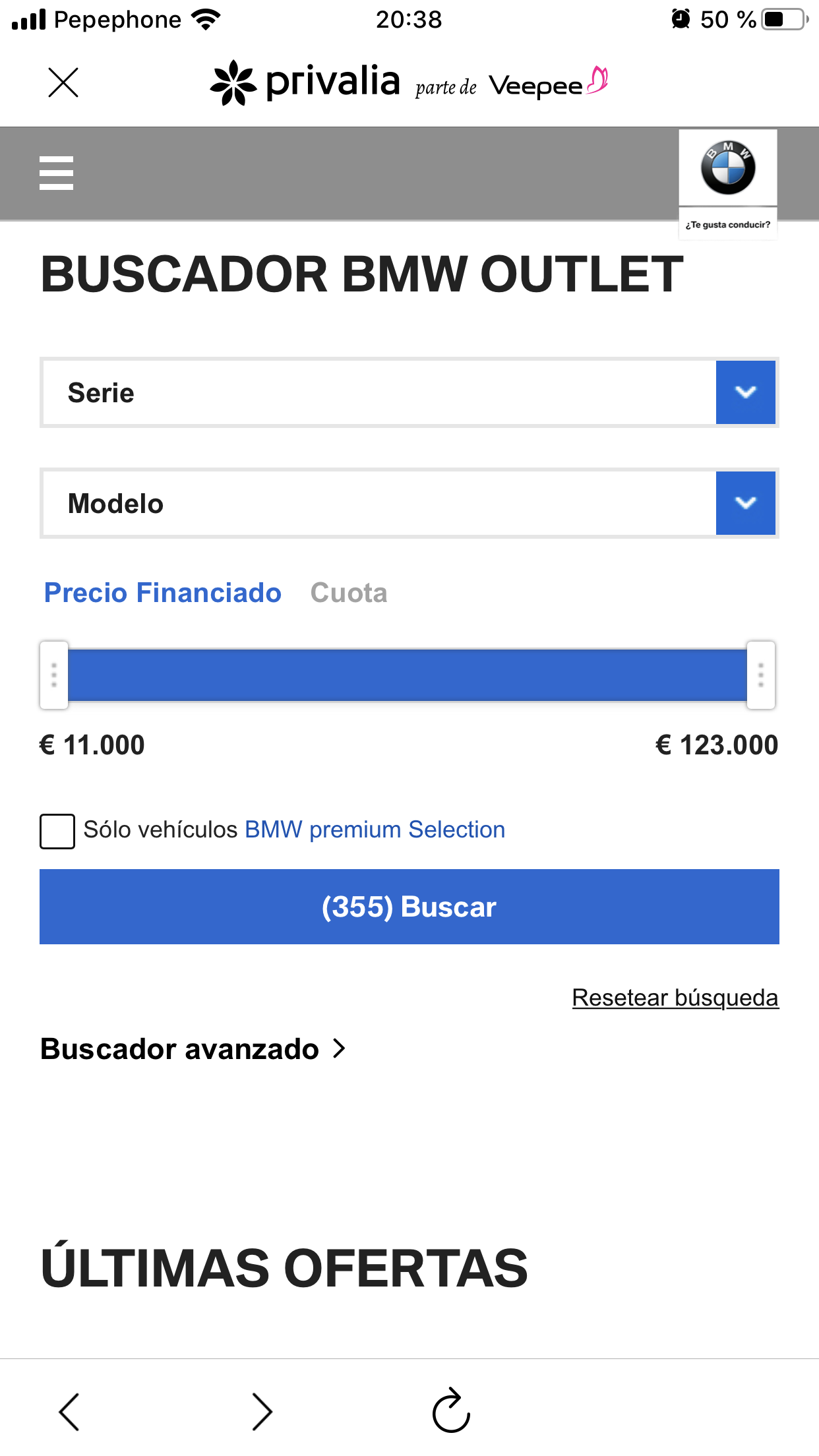Screen dimensions: 819x1456
Task: Open the hamburger menu
Action: coord(56,173)
